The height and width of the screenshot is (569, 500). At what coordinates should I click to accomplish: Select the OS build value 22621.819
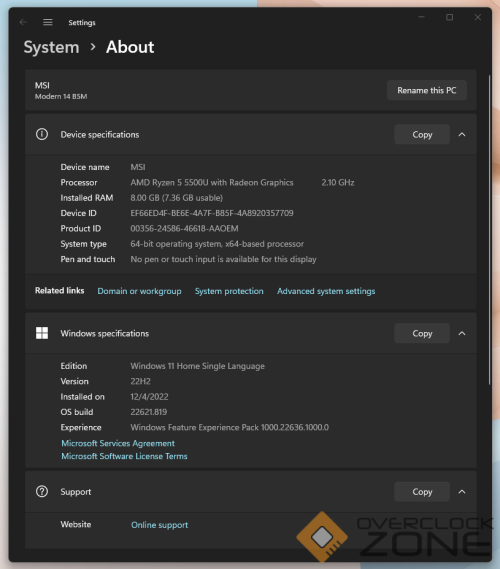(149, 412)
